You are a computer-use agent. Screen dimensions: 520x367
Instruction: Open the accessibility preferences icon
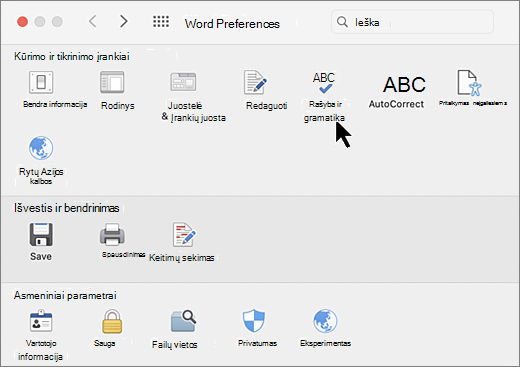point(469,83)
